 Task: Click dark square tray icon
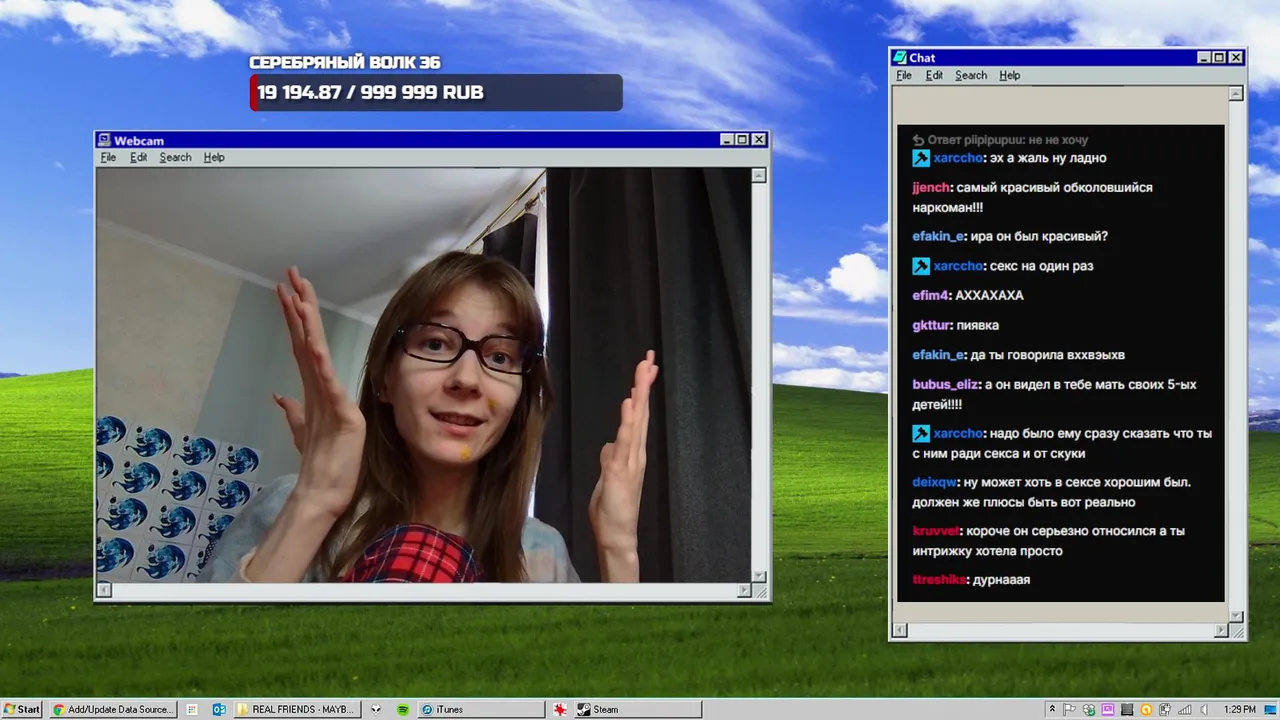(x=1127, y=709)
